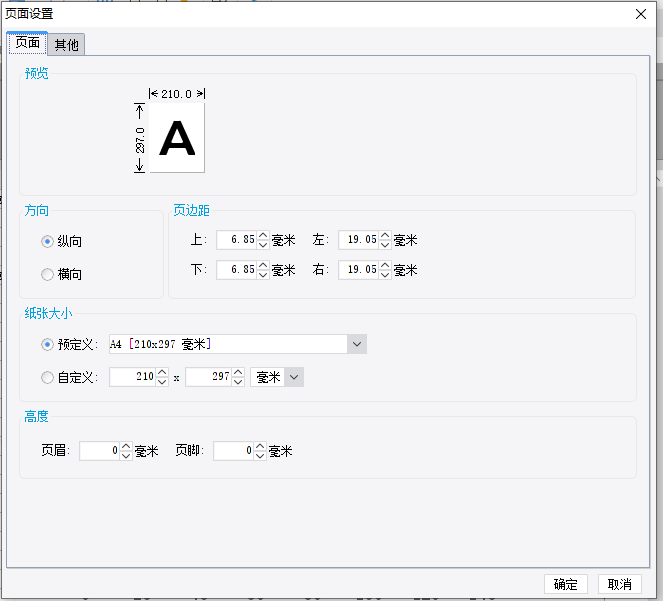Confirm settings with the 确定 button

566,584
